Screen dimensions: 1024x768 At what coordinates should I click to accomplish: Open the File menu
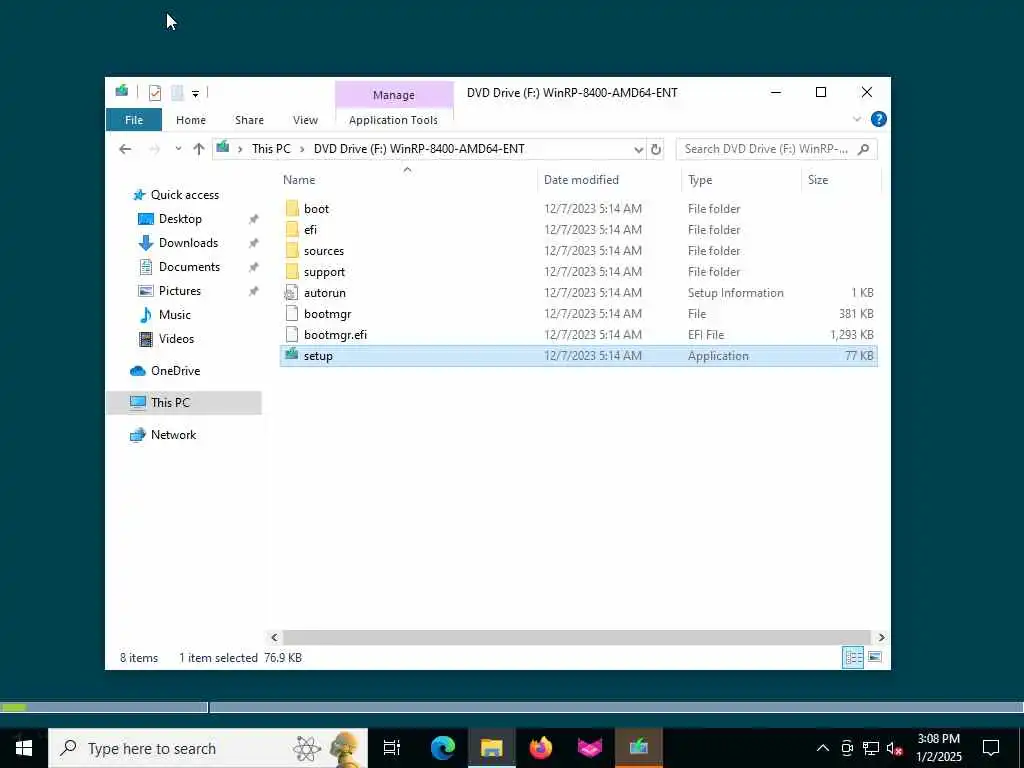[x=134, y=120]
